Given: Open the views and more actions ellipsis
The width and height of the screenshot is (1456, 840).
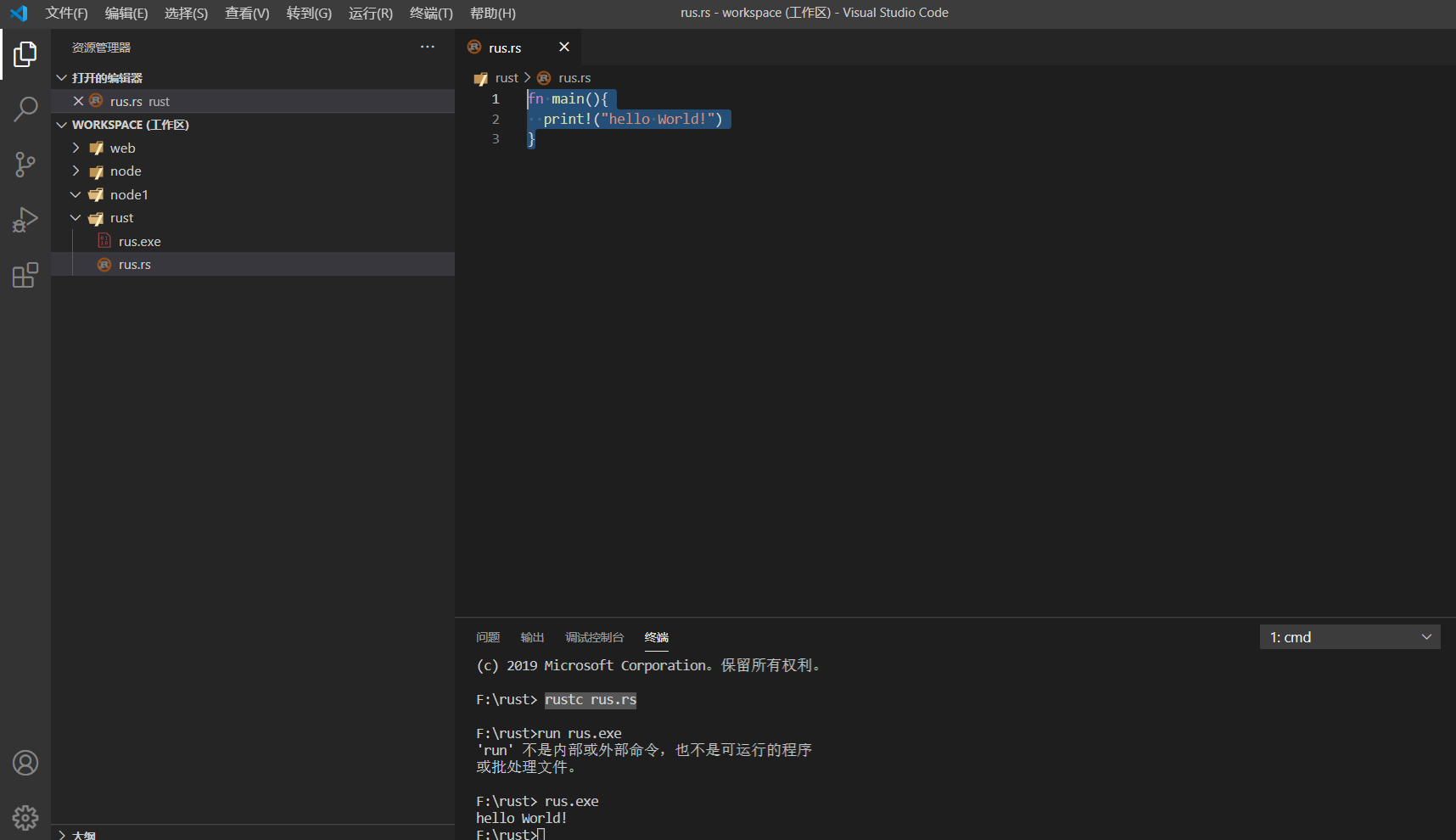Looking at the screenshot, I should pyautogui.click(x=427, y=47).
